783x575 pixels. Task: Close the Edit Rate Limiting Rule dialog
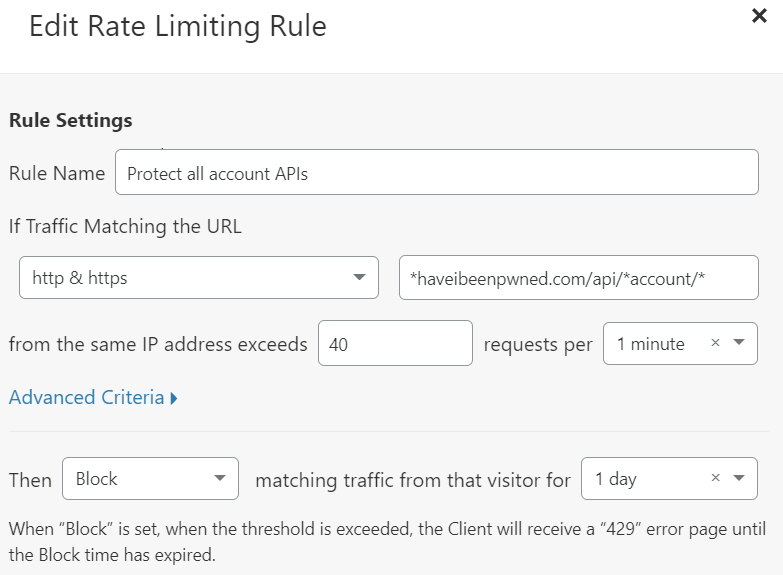[x=759, y=16]
